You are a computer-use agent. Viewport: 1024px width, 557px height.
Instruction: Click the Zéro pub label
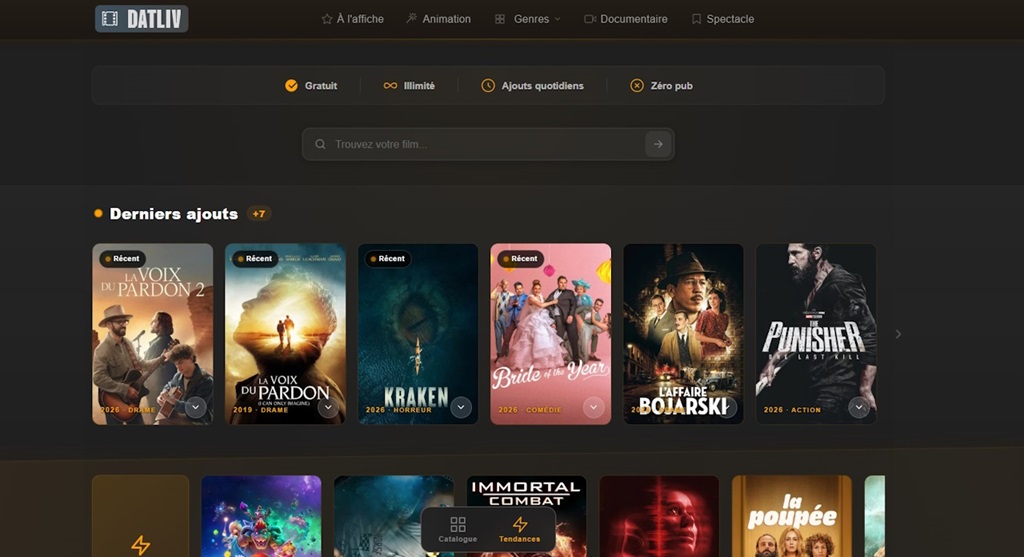(672, 86)
